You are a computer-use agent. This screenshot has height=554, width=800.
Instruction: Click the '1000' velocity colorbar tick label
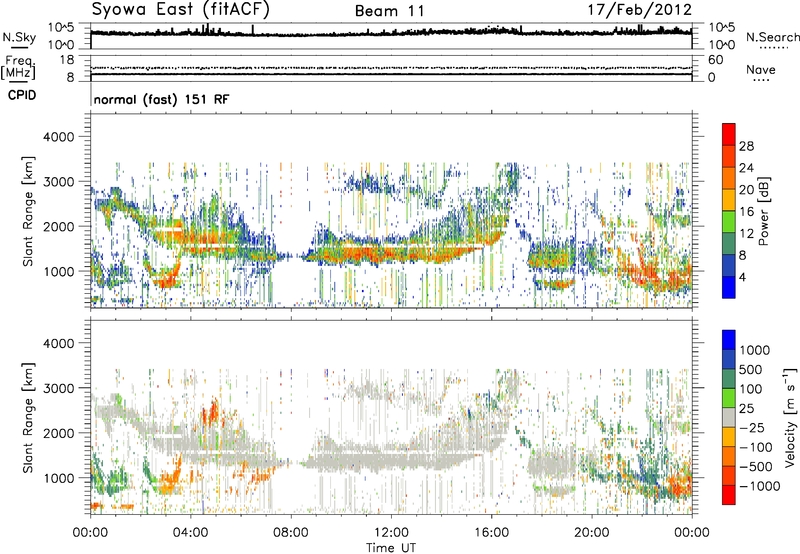(x=755, y=350)
